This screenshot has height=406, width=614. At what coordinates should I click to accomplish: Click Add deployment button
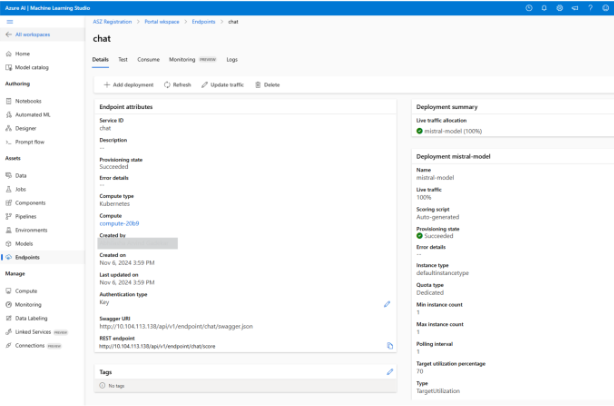128,85
